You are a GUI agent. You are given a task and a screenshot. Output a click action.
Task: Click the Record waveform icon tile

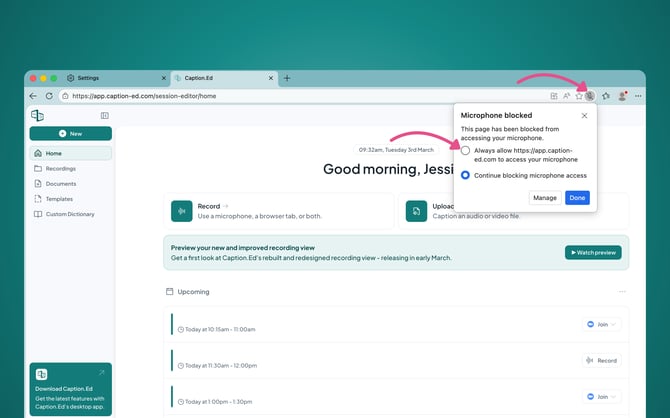coord(181,210)
